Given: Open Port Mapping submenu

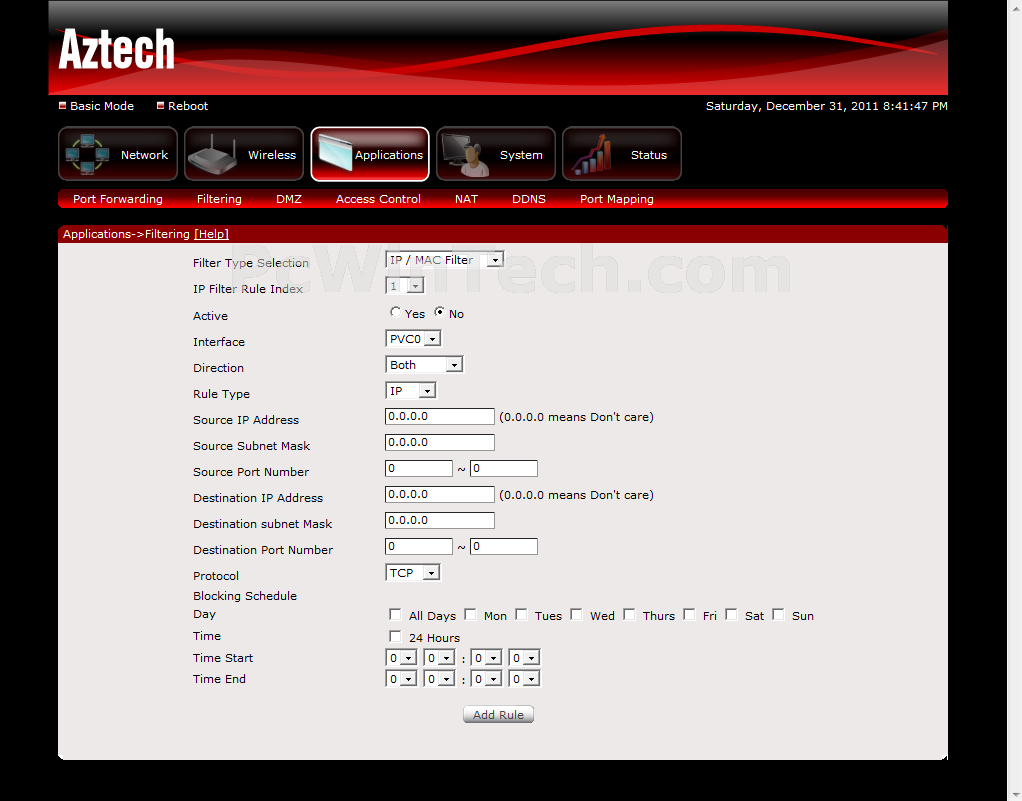Looking at the screenshot, I should pos(617,199).
